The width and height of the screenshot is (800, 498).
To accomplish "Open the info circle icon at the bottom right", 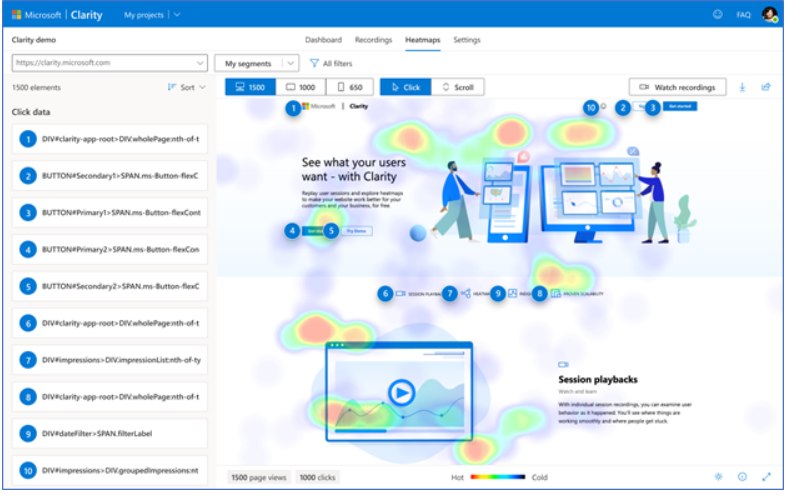I will coord(742,477).
